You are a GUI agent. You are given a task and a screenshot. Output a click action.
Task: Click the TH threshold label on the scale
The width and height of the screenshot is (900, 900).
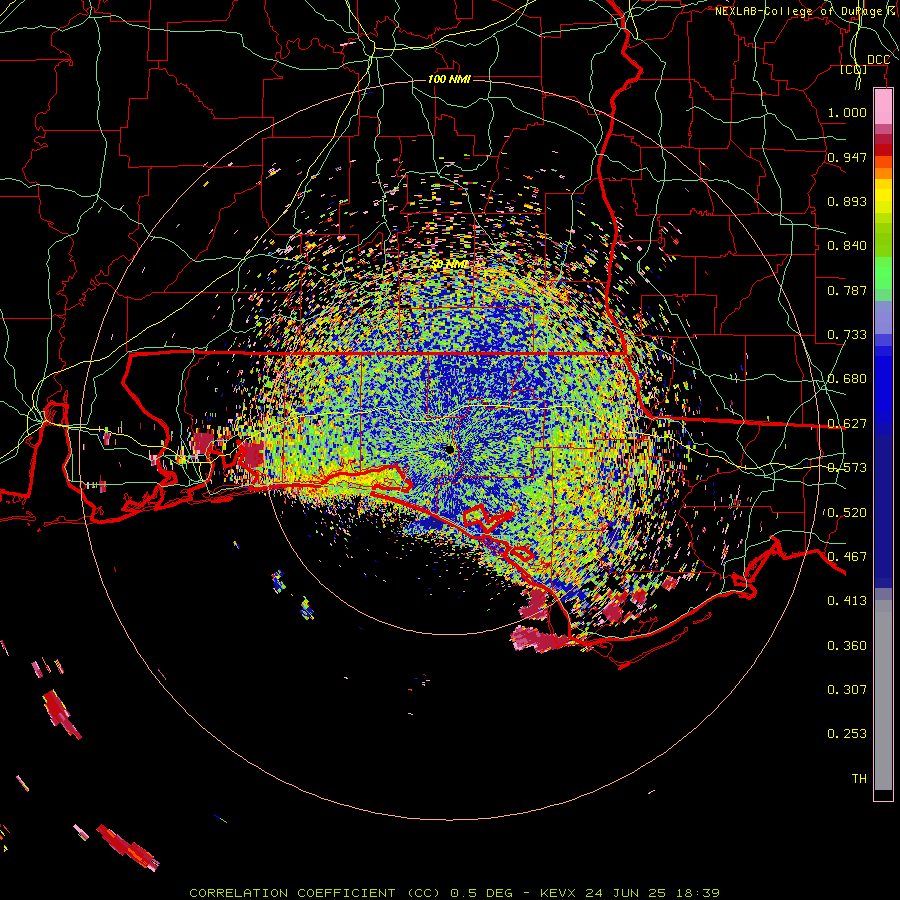point(859,779)
